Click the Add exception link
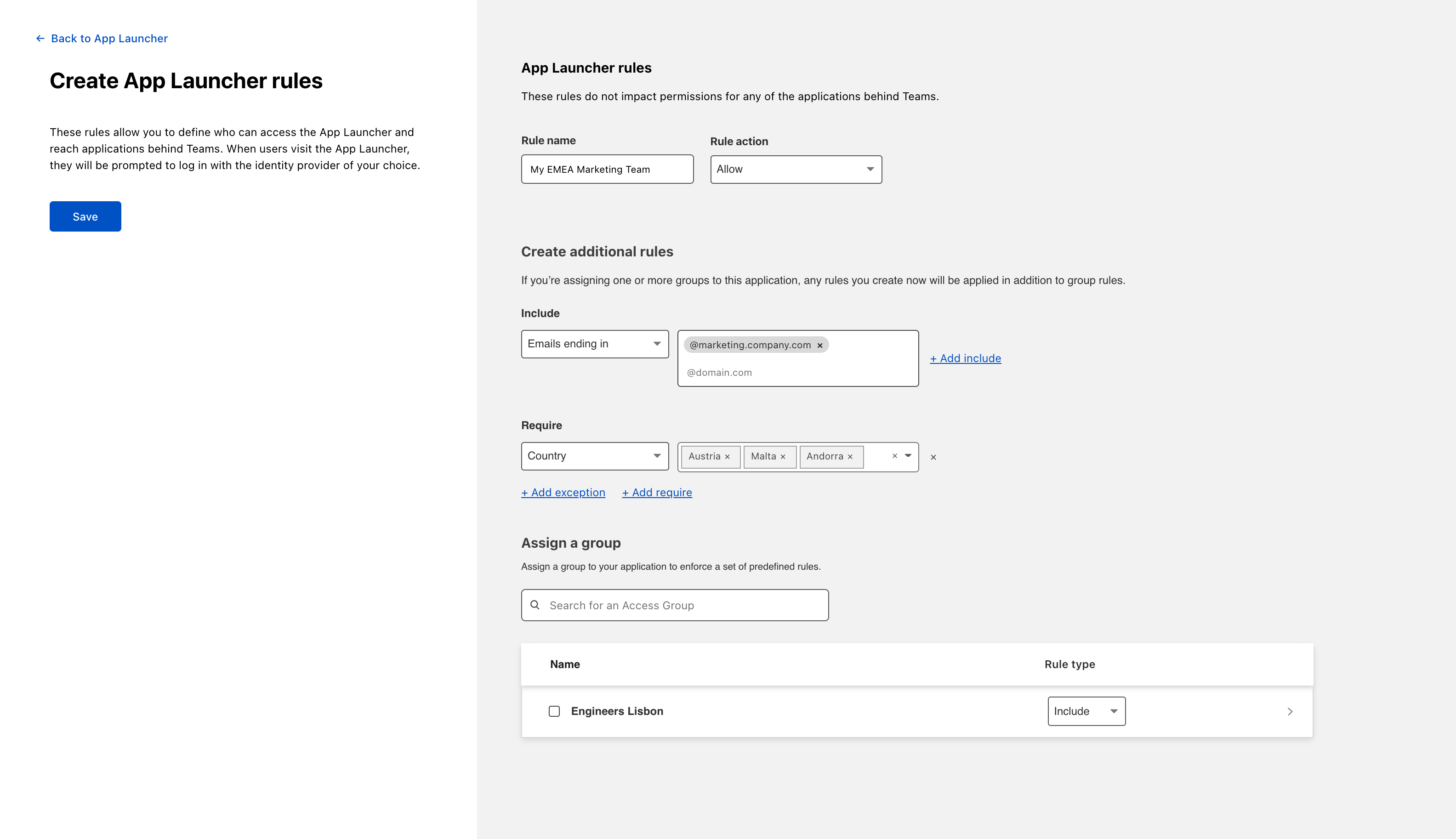1456x839 pixels. click(563, 493)
